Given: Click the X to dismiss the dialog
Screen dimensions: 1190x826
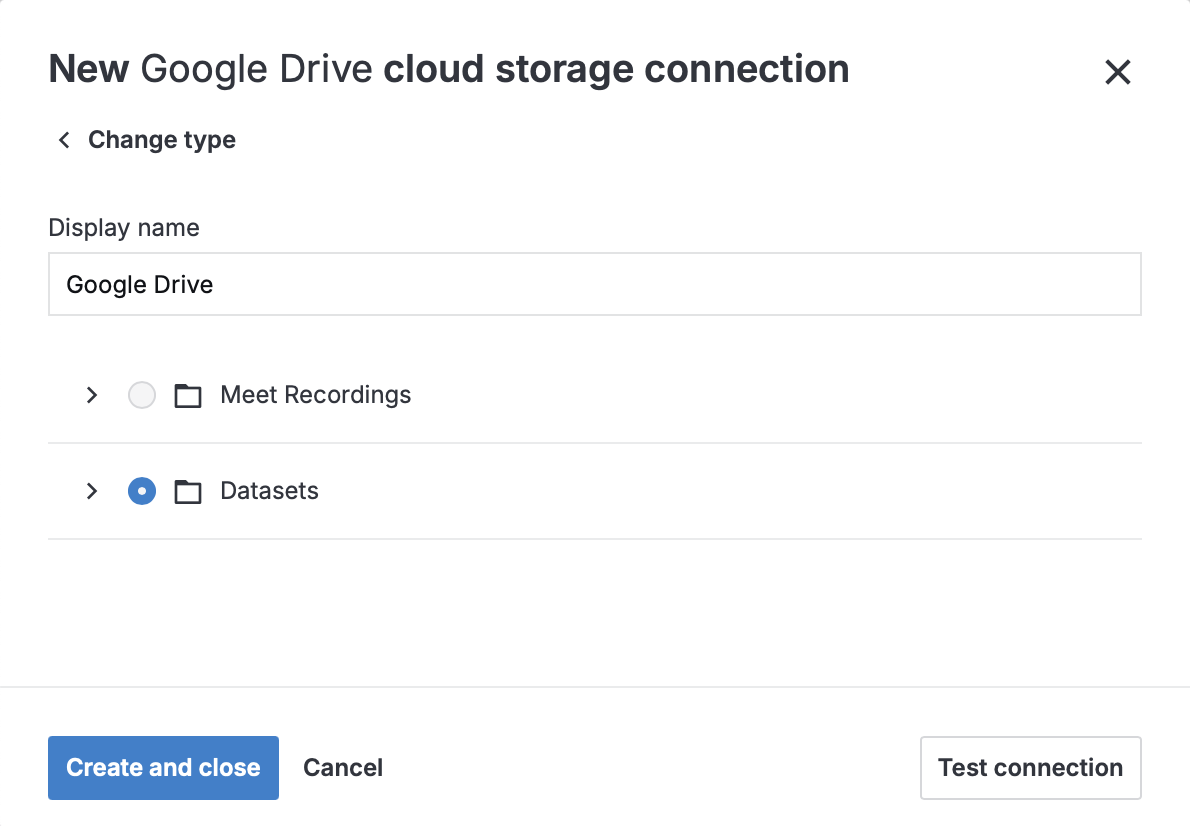Looking at the screenshot, I should coord(1117,72).
